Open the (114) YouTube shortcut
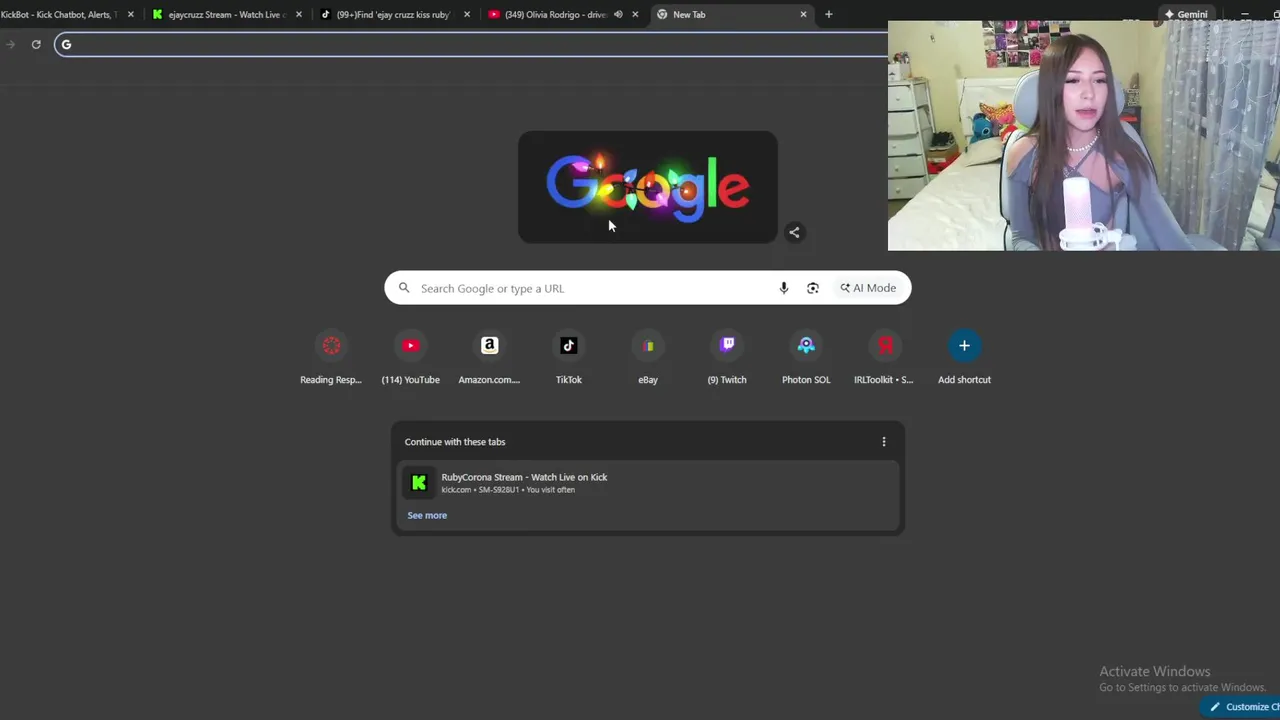Screen dimensions: 1280x720 [x=410, y=357]
